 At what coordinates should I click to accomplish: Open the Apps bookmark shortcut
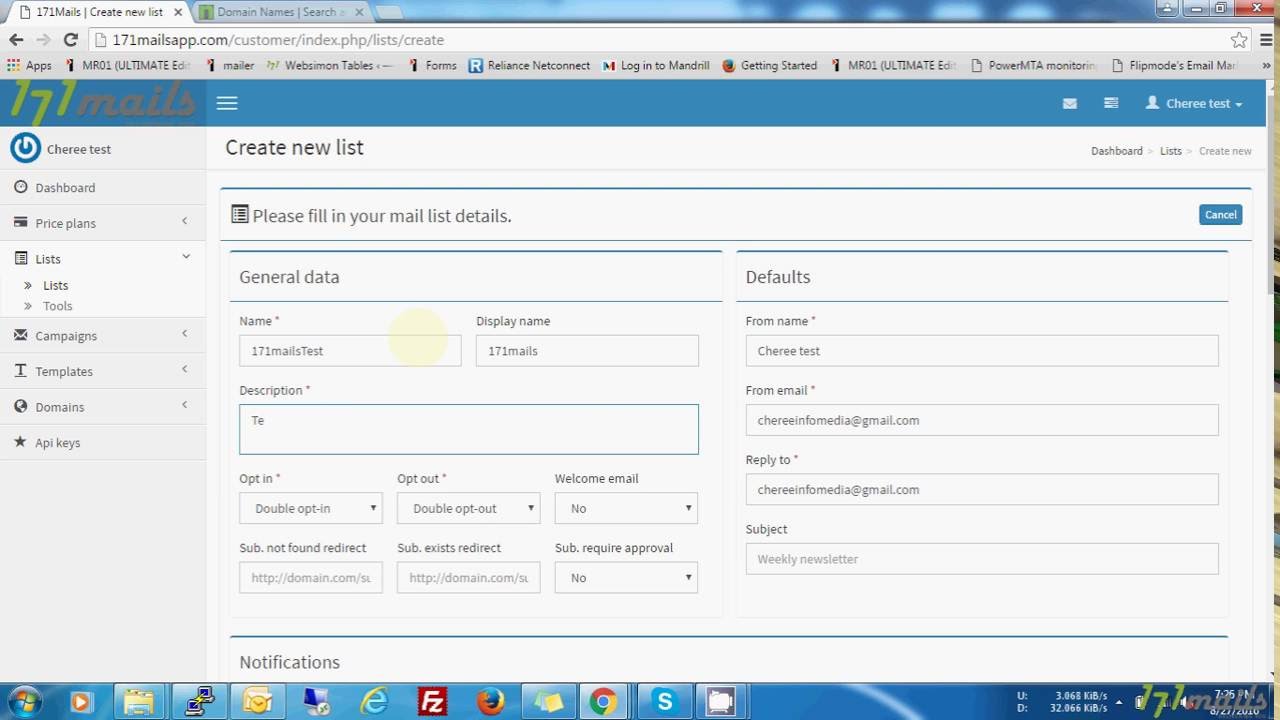[29, 65]
